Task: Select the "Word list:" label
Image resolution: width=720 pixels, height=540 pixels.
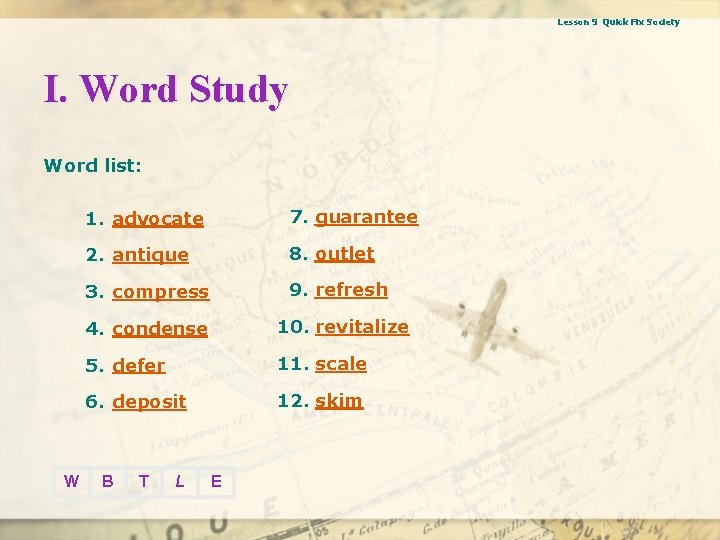Action: 93,165
